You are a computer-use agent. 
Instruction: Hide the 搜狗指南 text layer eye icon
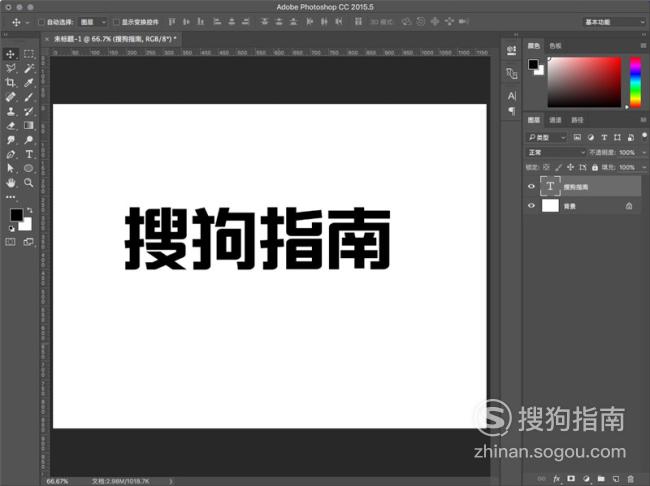531,186
